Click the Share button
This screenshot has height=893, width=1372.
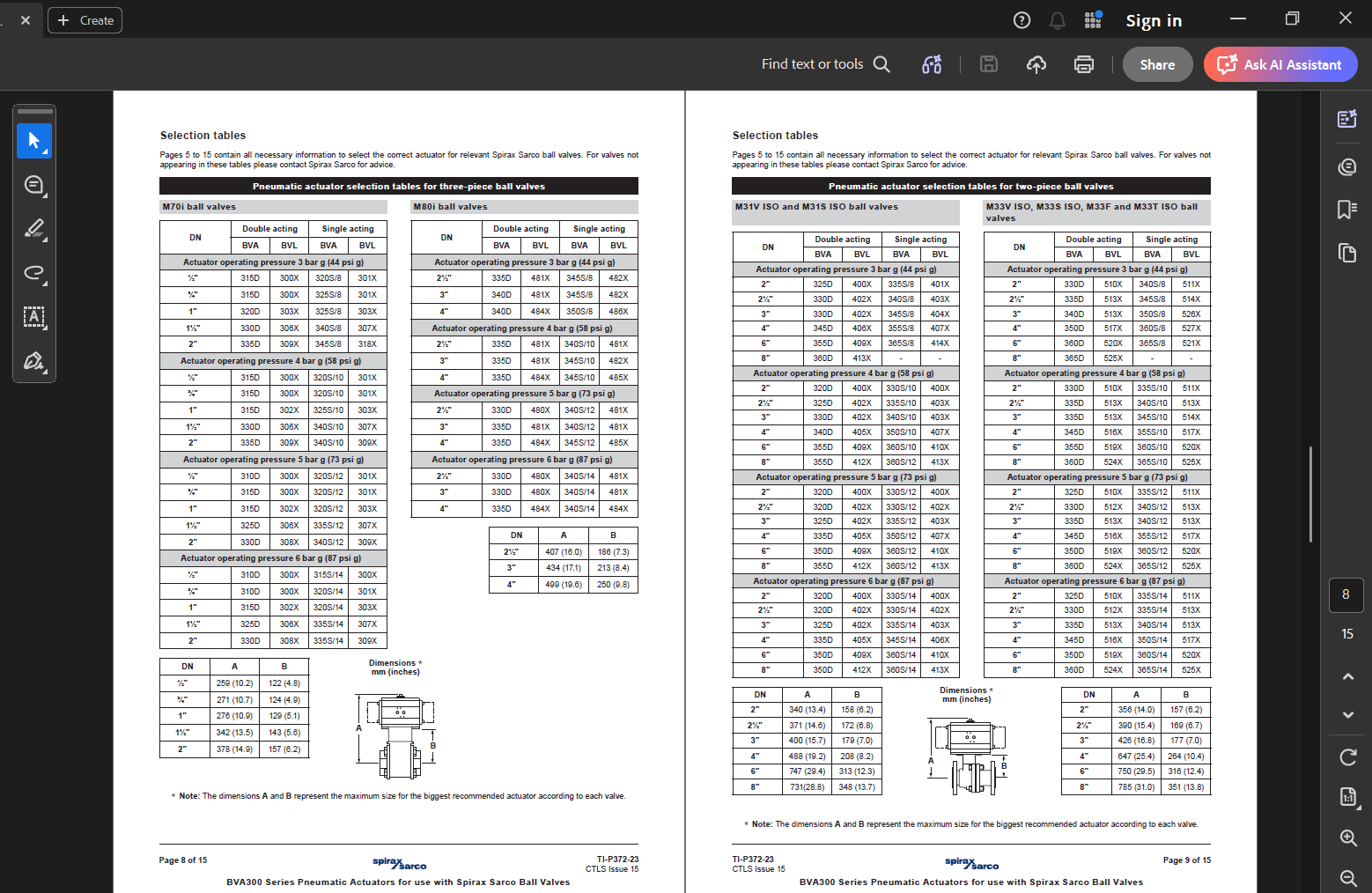tap(1157, 64)
